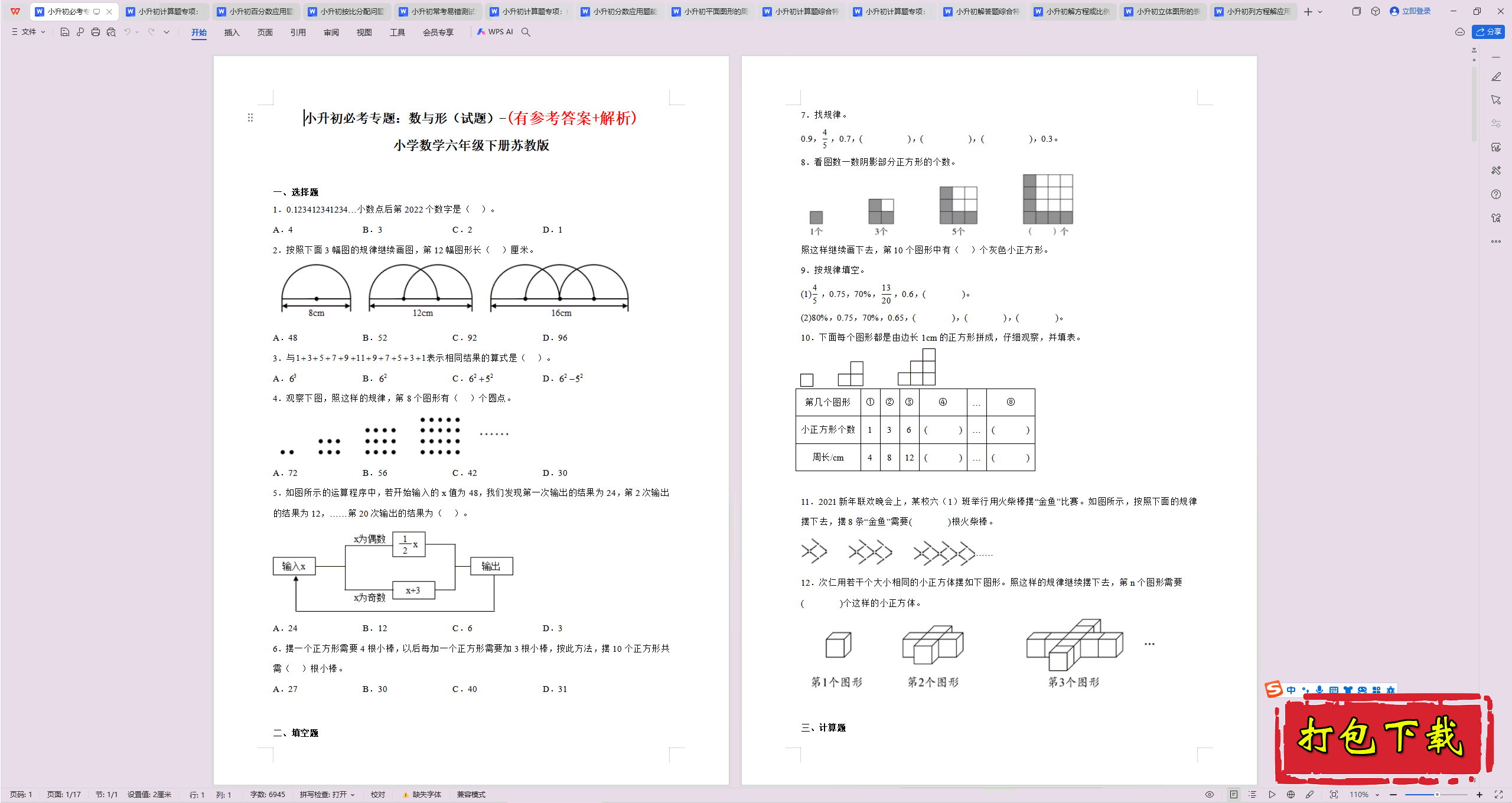Viewport: 1512px width, 803px height.
Task: Enter full screen mode icon
Action: click(1498, 795)
